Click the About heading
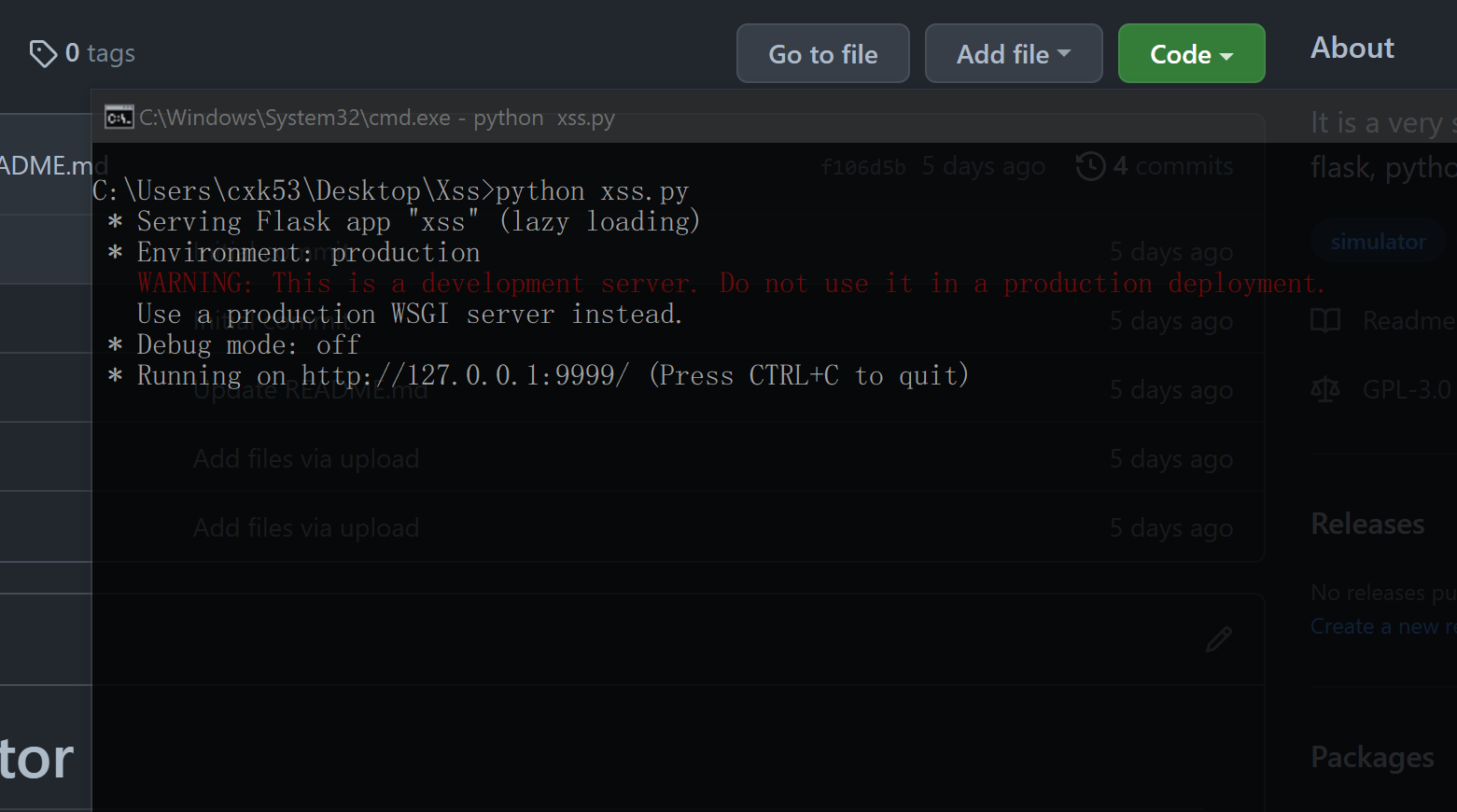 tap(1352, 48)
